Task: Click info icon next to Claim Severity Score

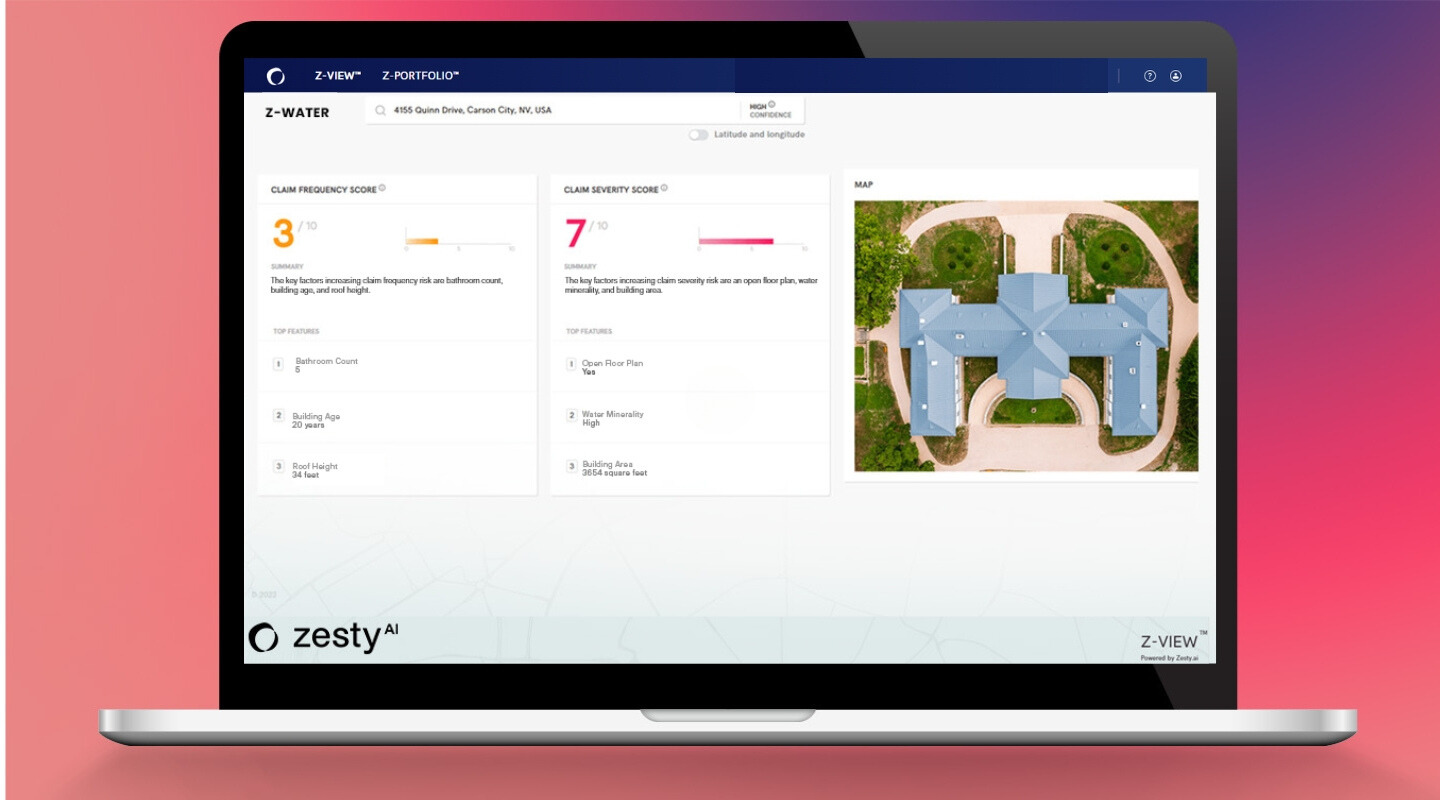Action: coord(664,188)
